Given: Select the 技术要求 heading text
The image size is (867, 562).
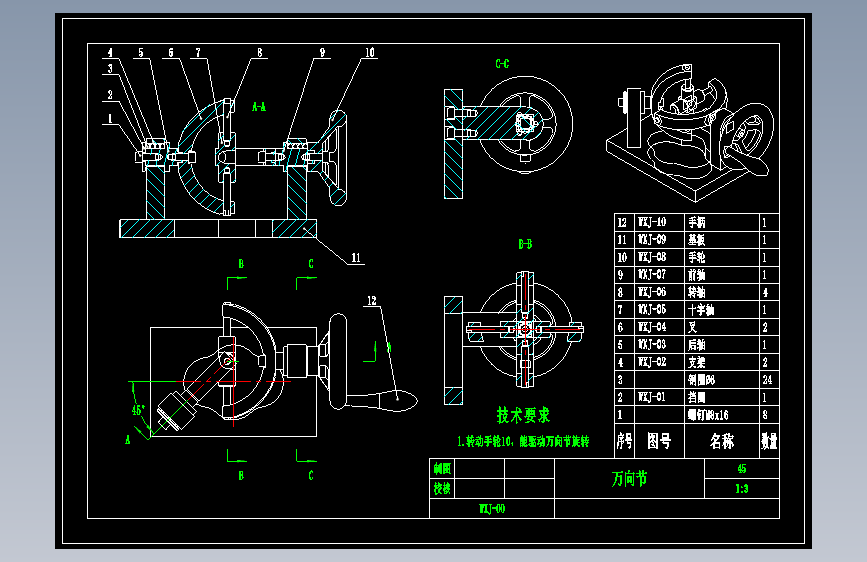Looking at the screenshot, I should click(523, 415).
